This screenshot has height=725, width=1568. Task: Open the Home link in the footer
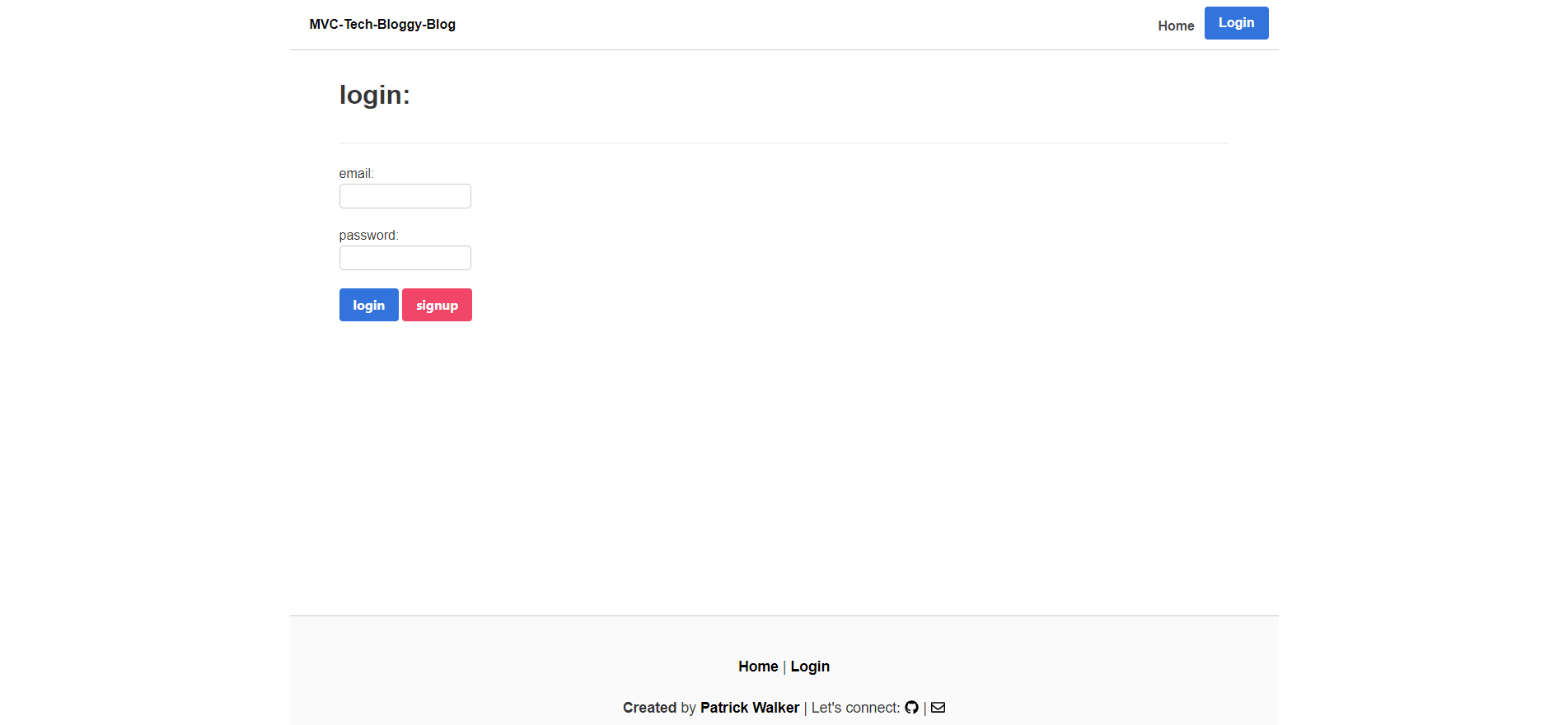tap(757, 667)
